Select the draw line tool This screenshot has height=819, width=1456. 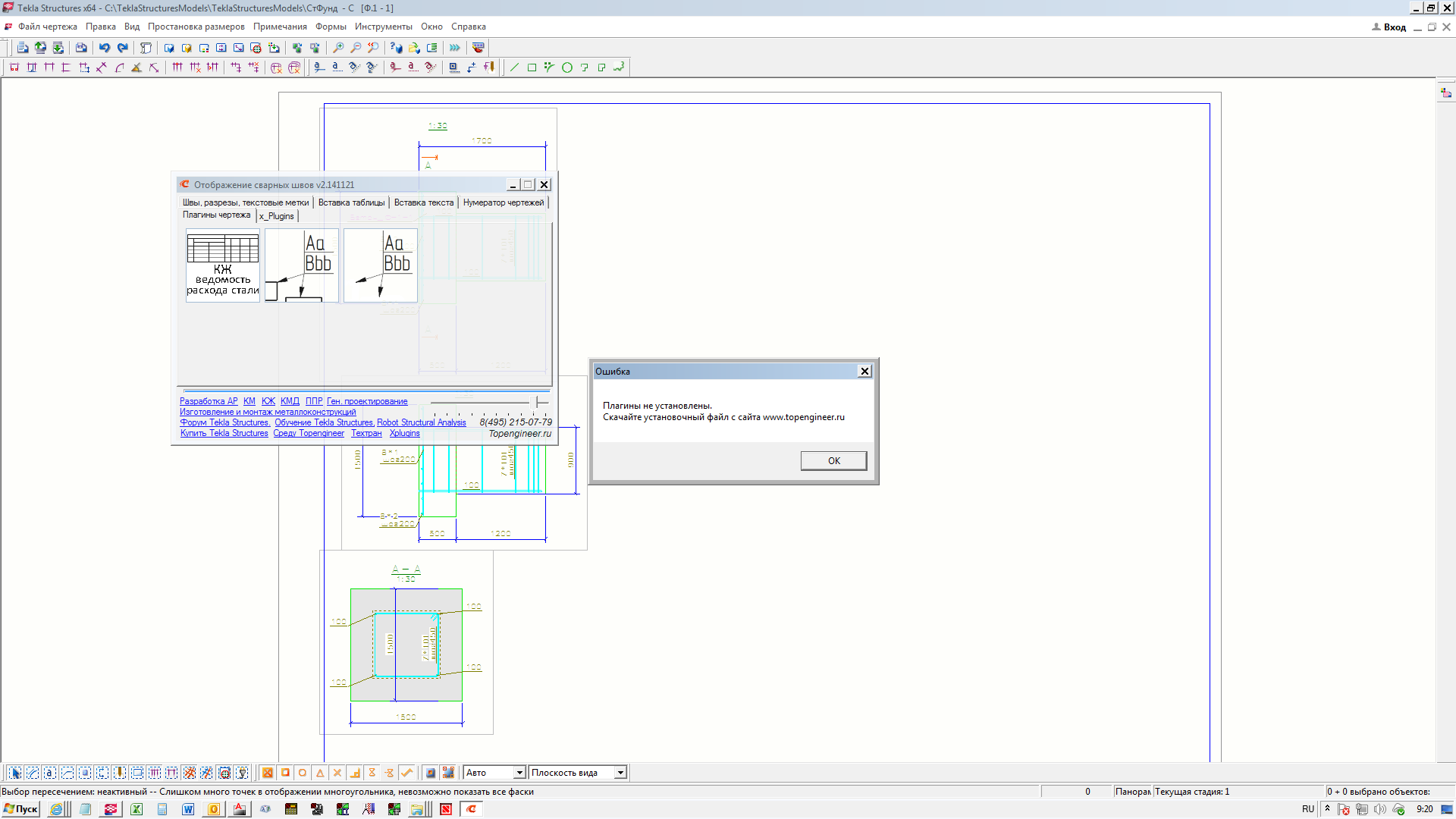coord(514,67)
